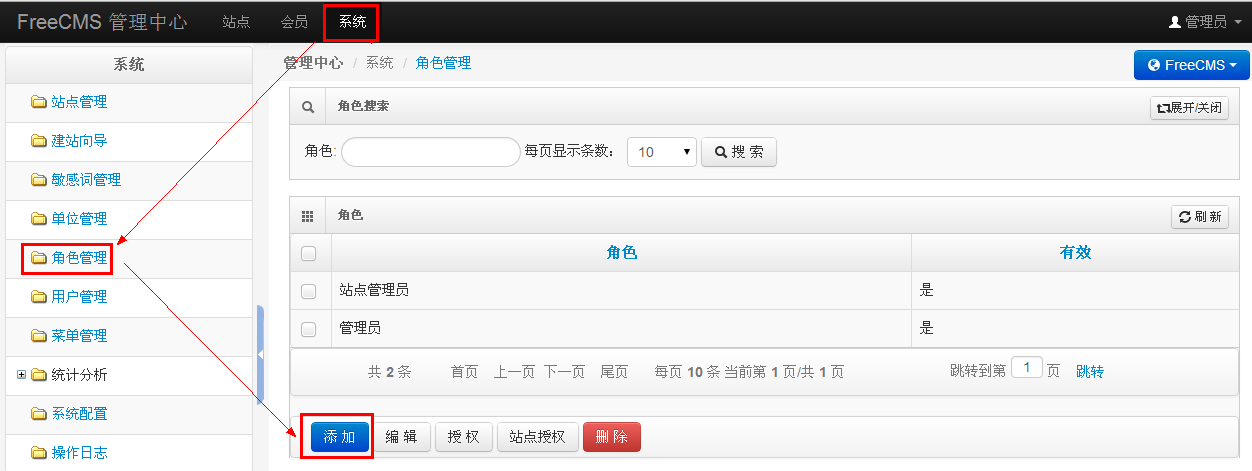Viewport: 1252px width, 471px height.
Task: Open the FreeCMS site dropdown button
Action: pos(1191,65)
